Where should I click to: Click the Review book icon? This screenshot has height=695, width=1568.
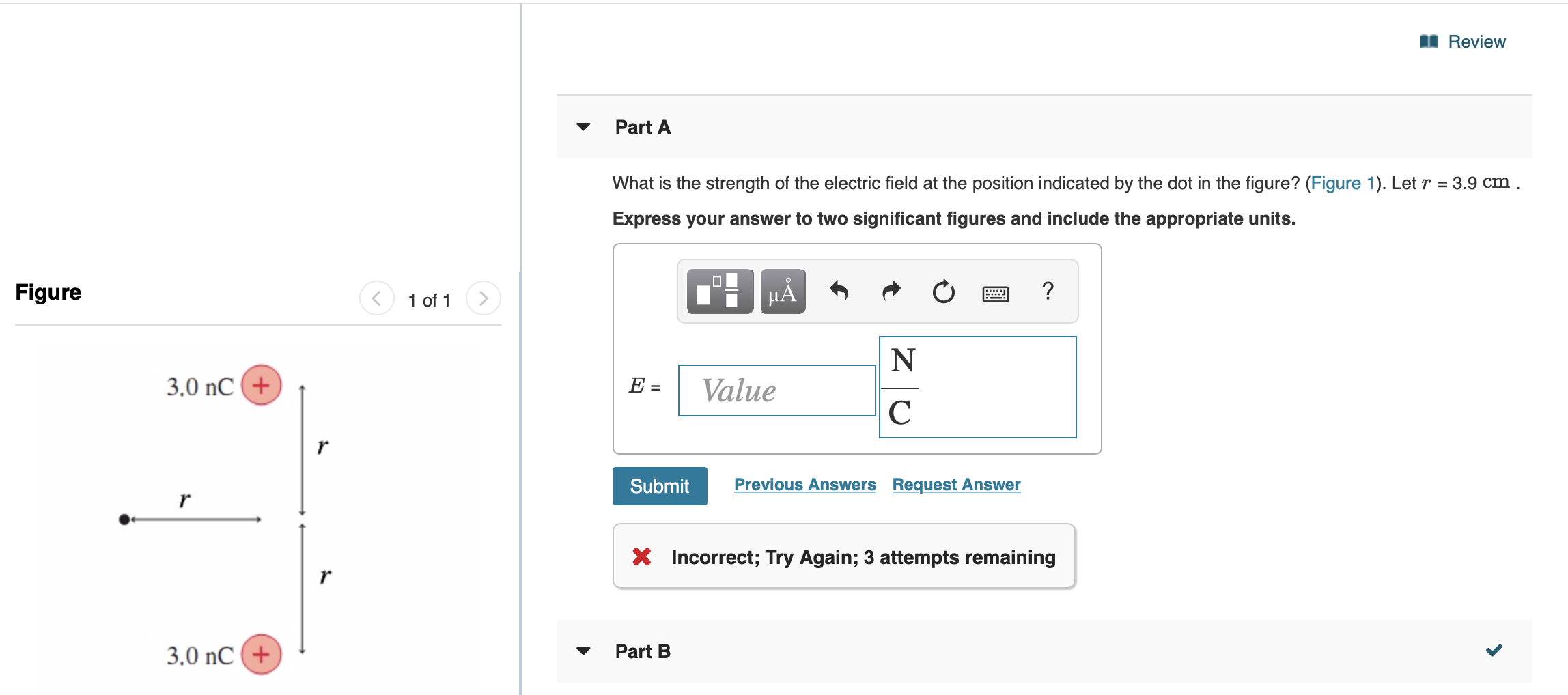pos(1429,42)
